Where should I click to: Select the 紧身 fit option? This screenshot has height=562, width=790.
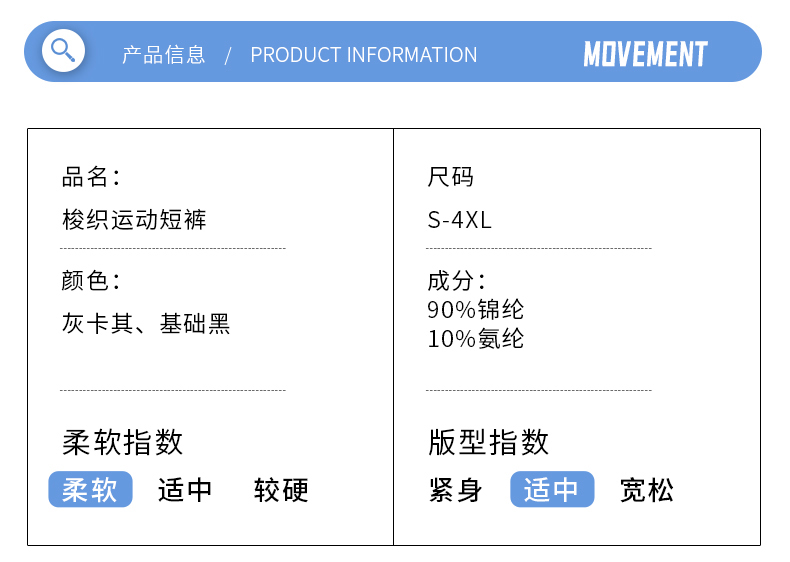[x=456, y=490]
